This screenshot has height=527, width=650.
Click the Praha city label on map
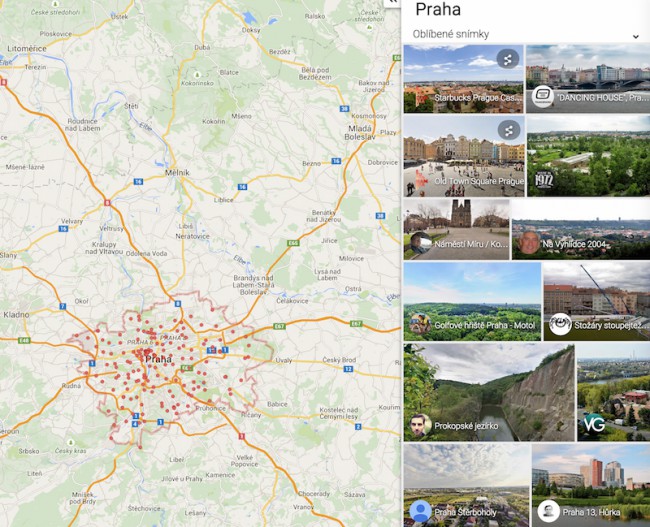pyautogui.click(x=158, y=359)
